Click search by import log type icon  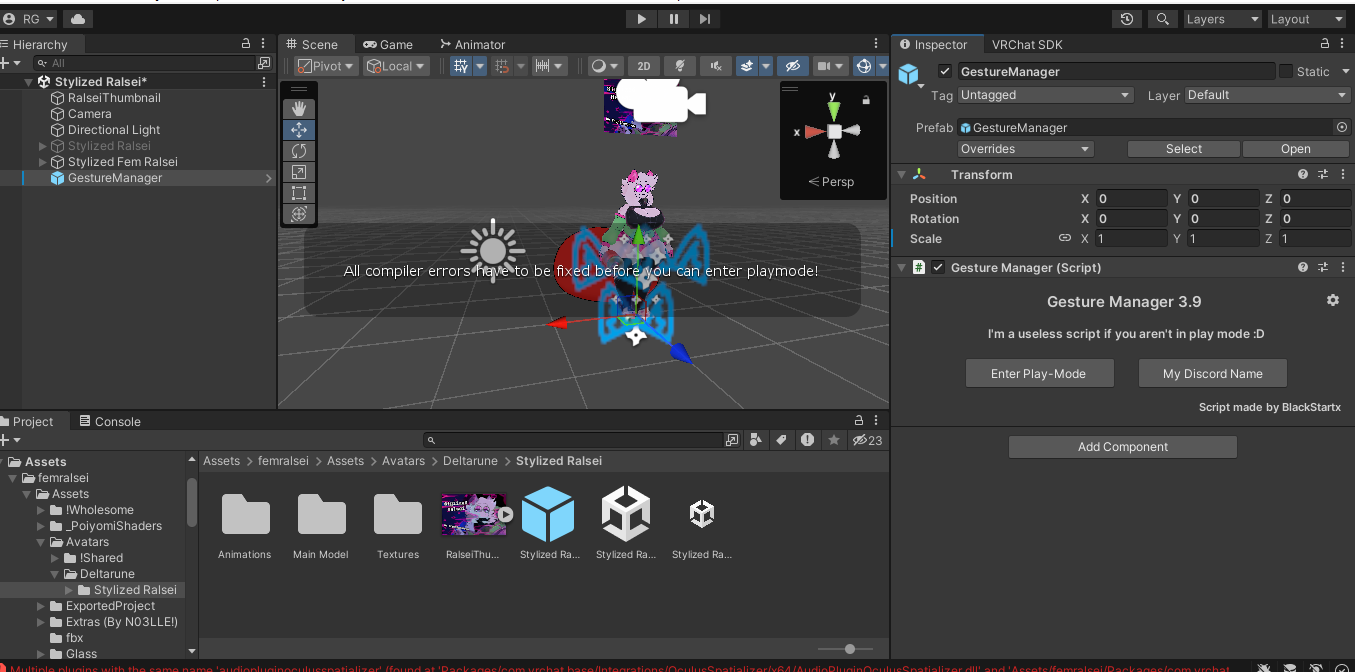click(807, 440)
